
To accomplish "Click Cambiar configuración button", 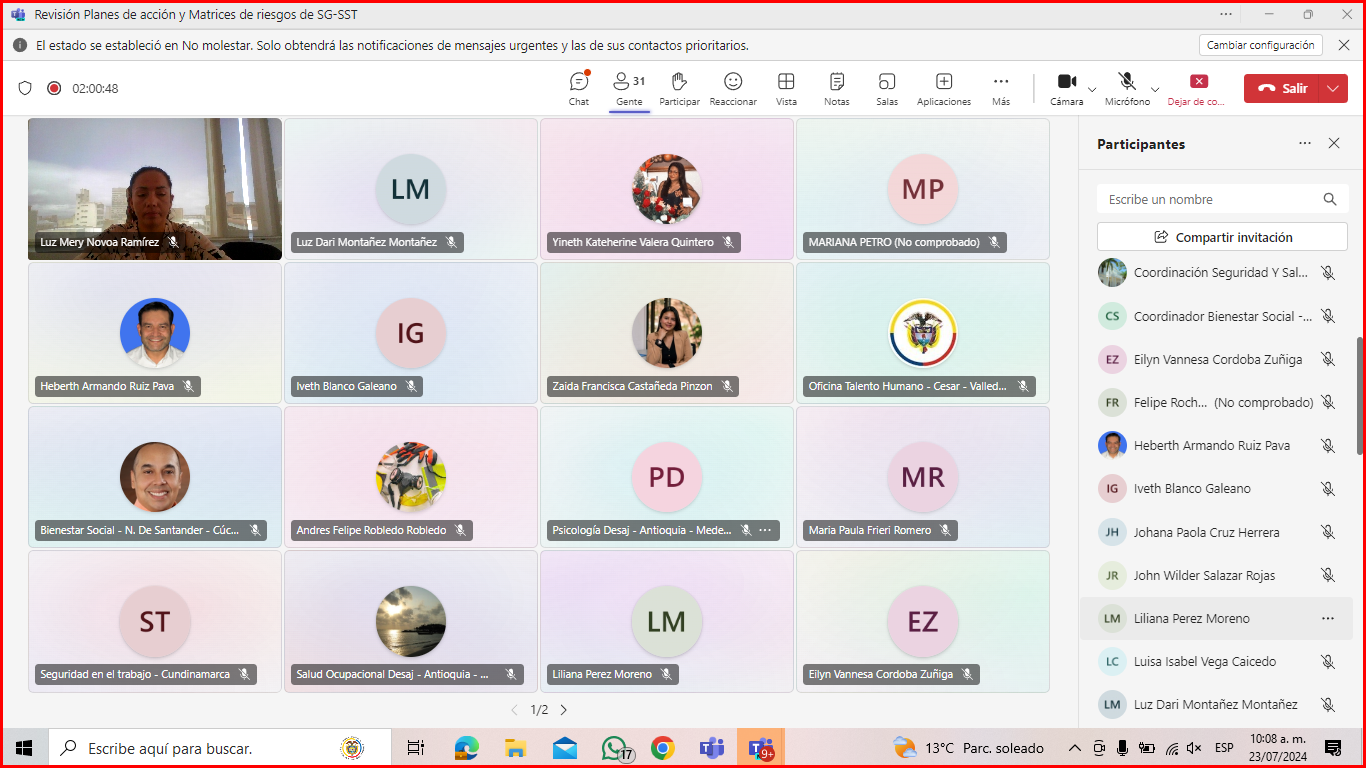I will tap(1260, 45).
